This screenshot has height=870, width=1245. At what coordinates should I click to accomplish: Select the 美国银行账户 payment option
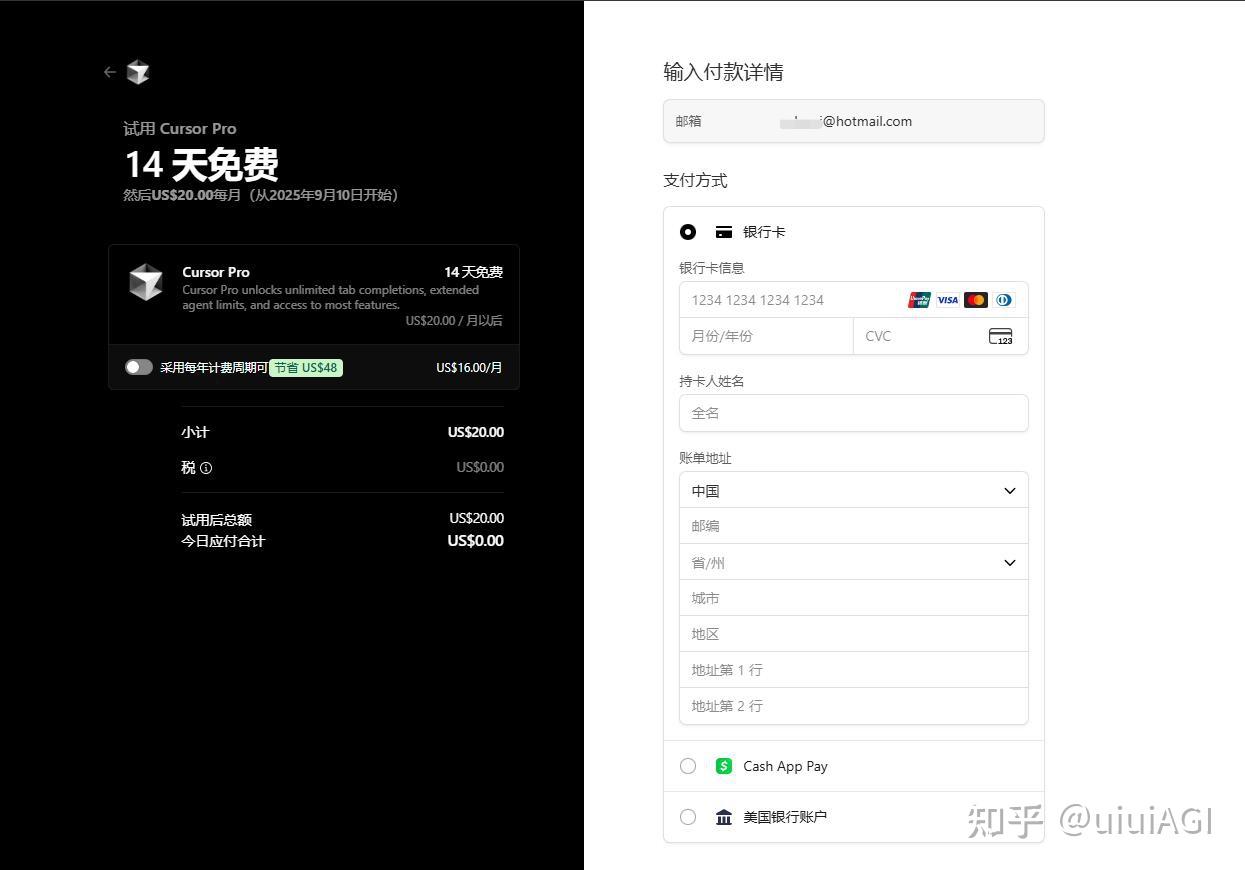(687, 816)
